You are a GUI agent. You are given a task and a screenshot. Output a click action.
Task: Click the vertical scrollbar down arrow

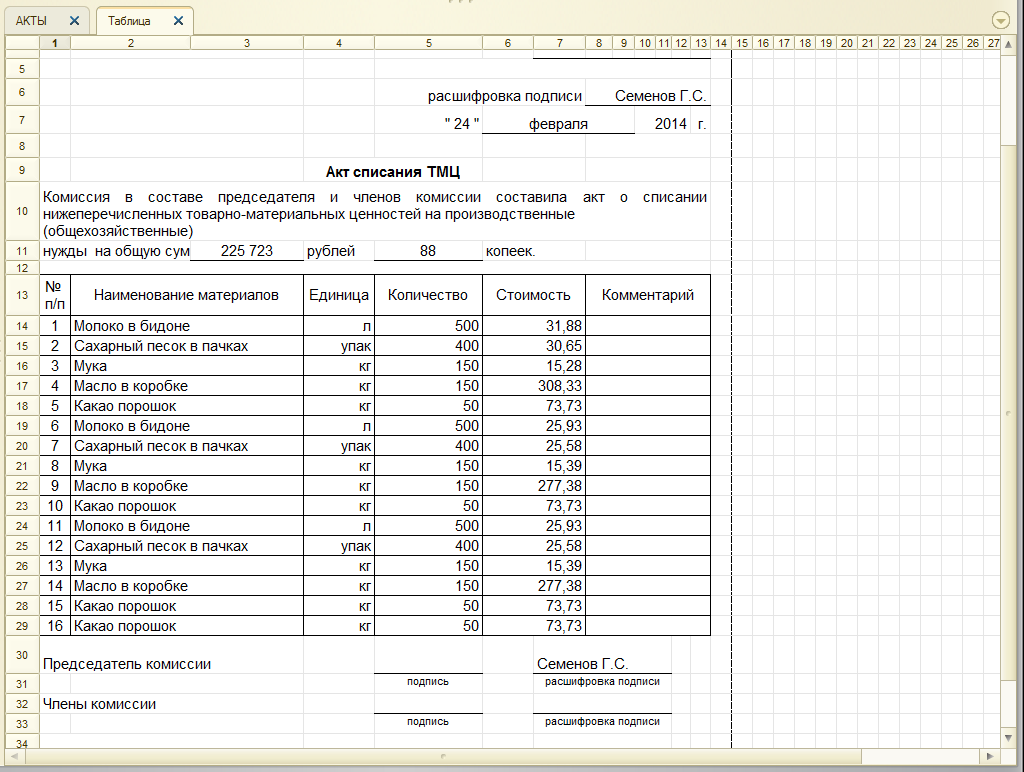pos(1008,738)
